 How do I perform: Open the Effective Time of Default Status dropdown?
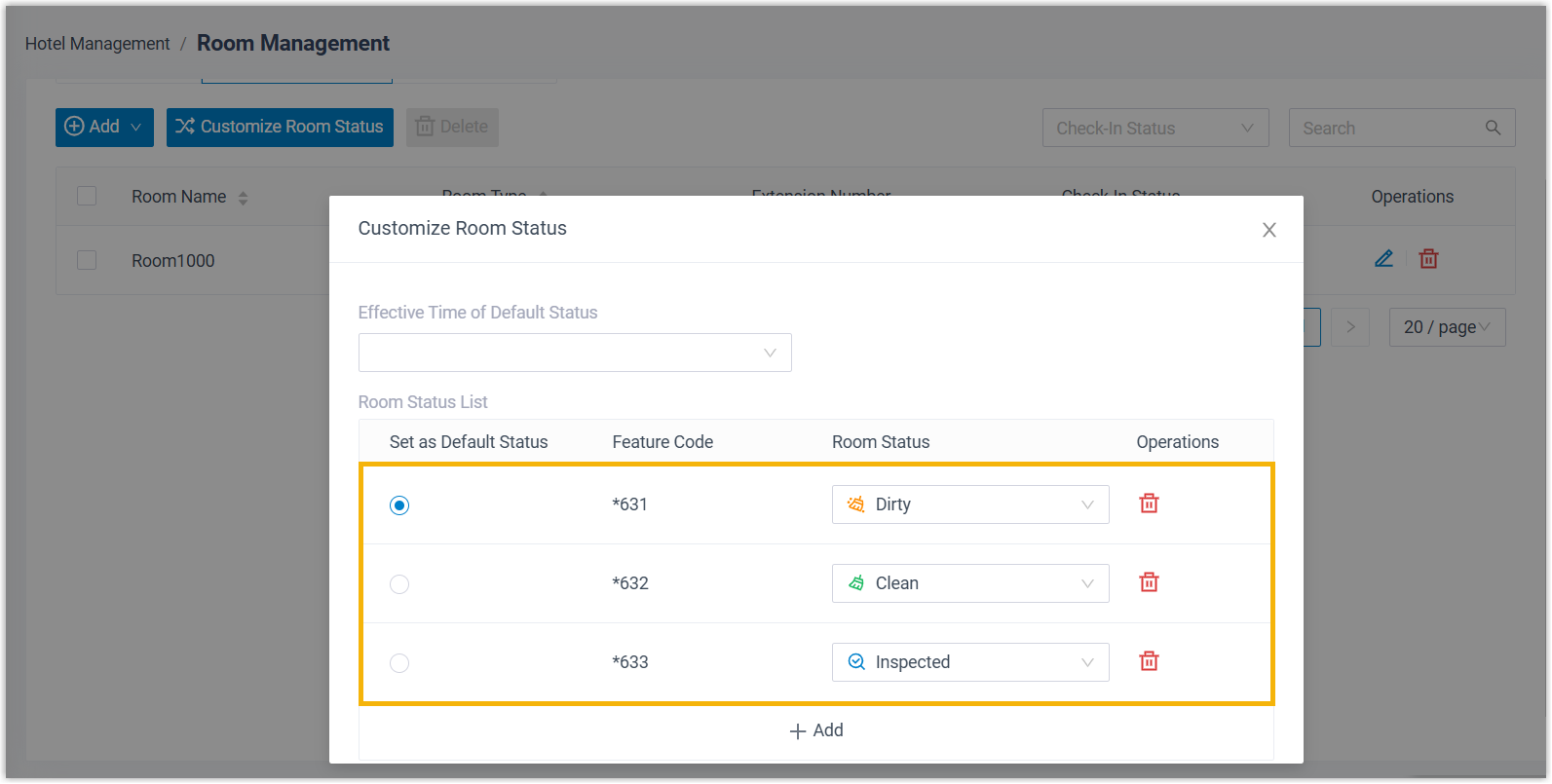(x=575, y=353)
